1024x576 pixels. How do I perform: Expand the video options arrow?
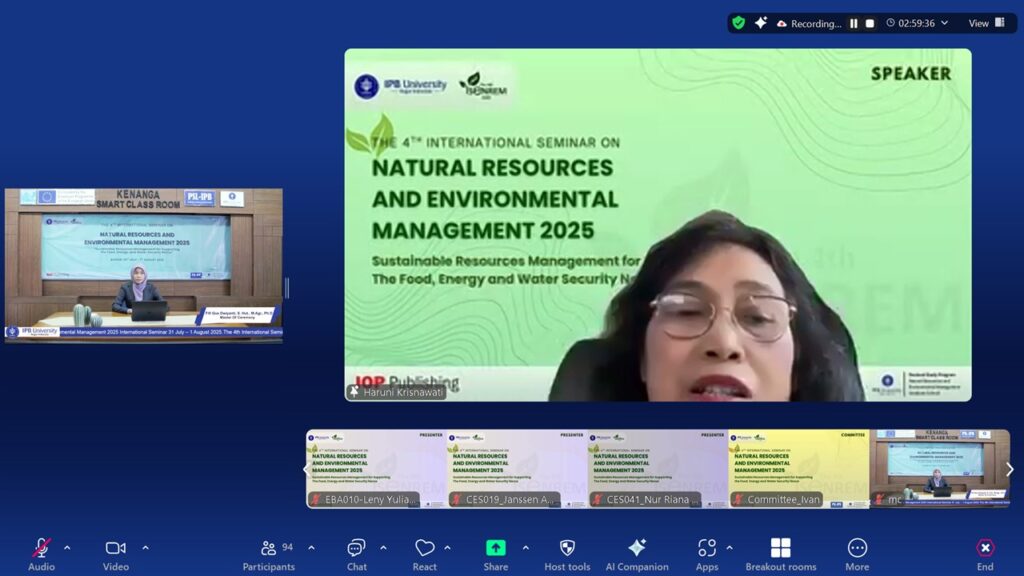coord(145,547)
